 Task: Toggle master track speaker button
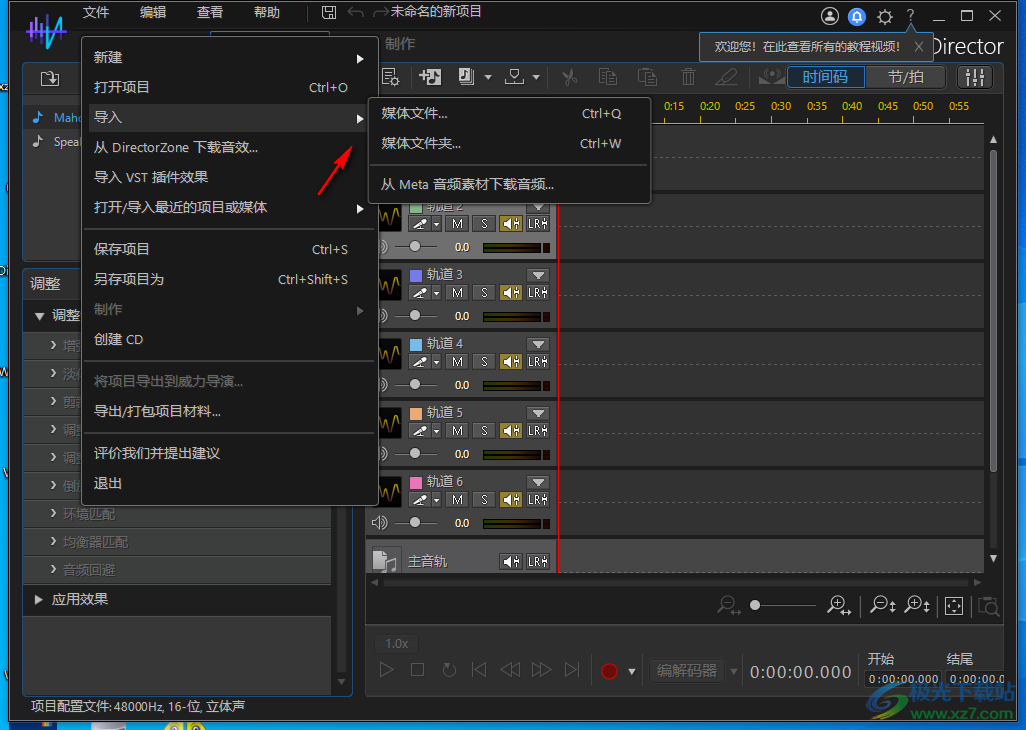tap(511, 561)
